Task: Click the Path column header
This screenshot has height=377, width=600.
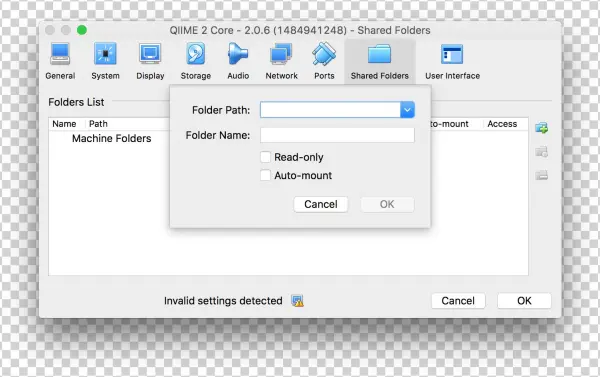Action: pos(98,124)
